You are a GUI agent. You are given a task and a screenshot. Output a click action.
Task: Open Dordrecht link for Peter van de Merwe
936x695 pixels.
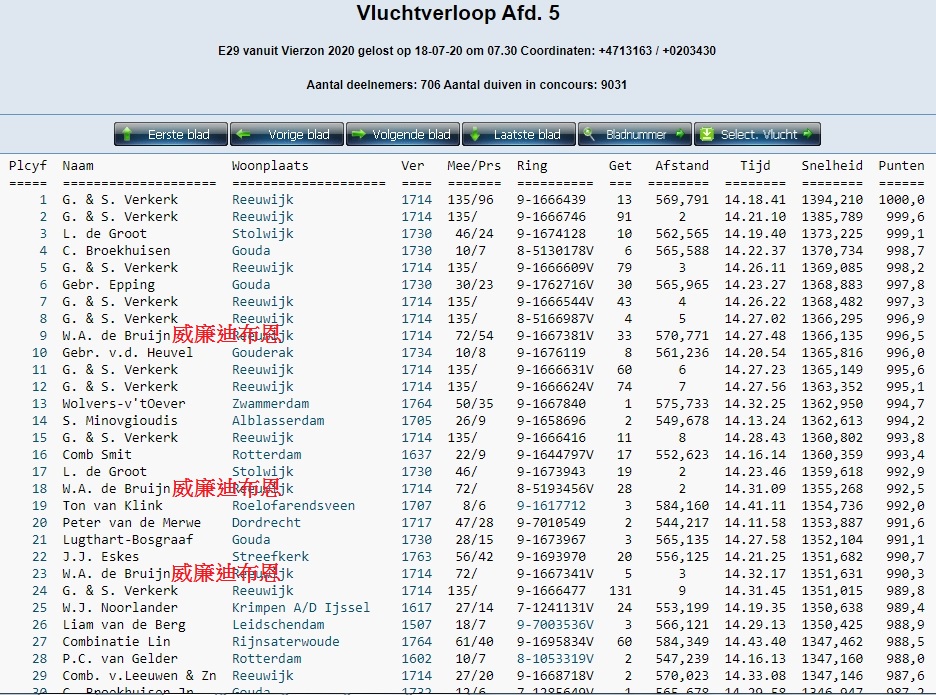coord(267,522)
